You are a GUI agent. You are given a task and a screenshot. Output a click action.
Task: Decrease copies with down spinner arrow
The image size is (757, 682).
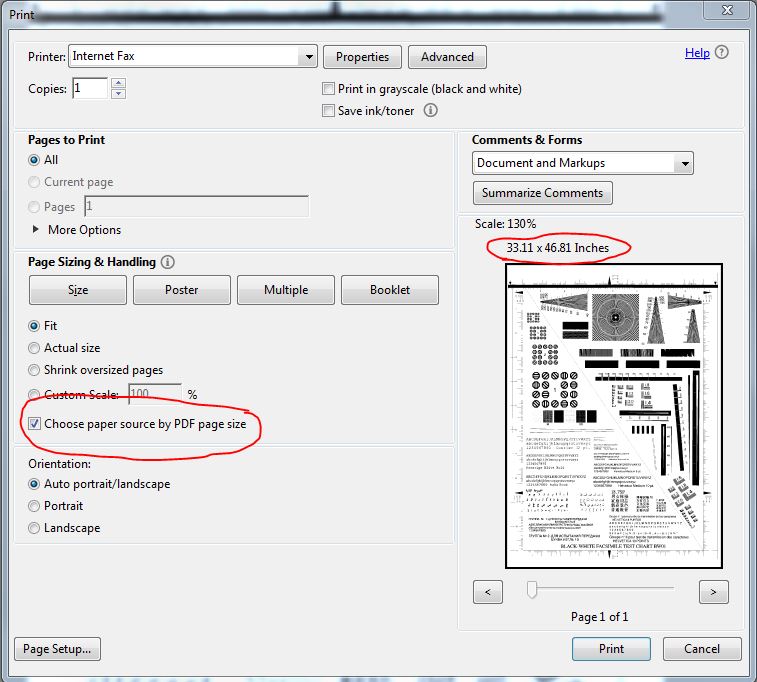pyautogui.click(x=119, y=94)
